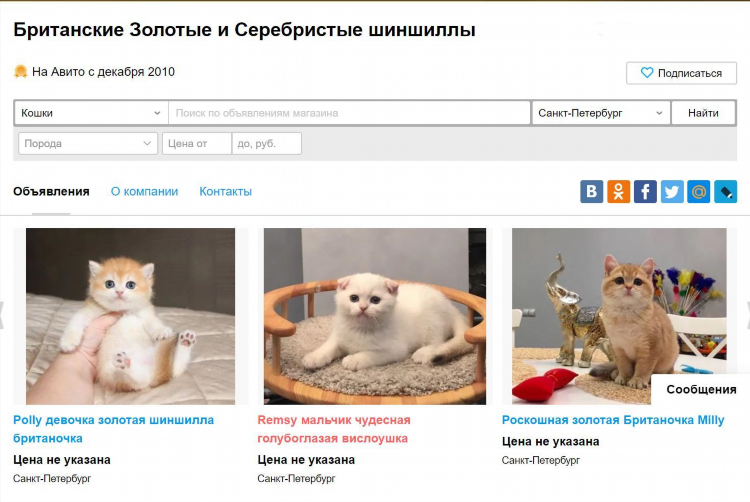
Task: Open the Контакты tab
Action: pyautogui.click(x=225, y=191)
